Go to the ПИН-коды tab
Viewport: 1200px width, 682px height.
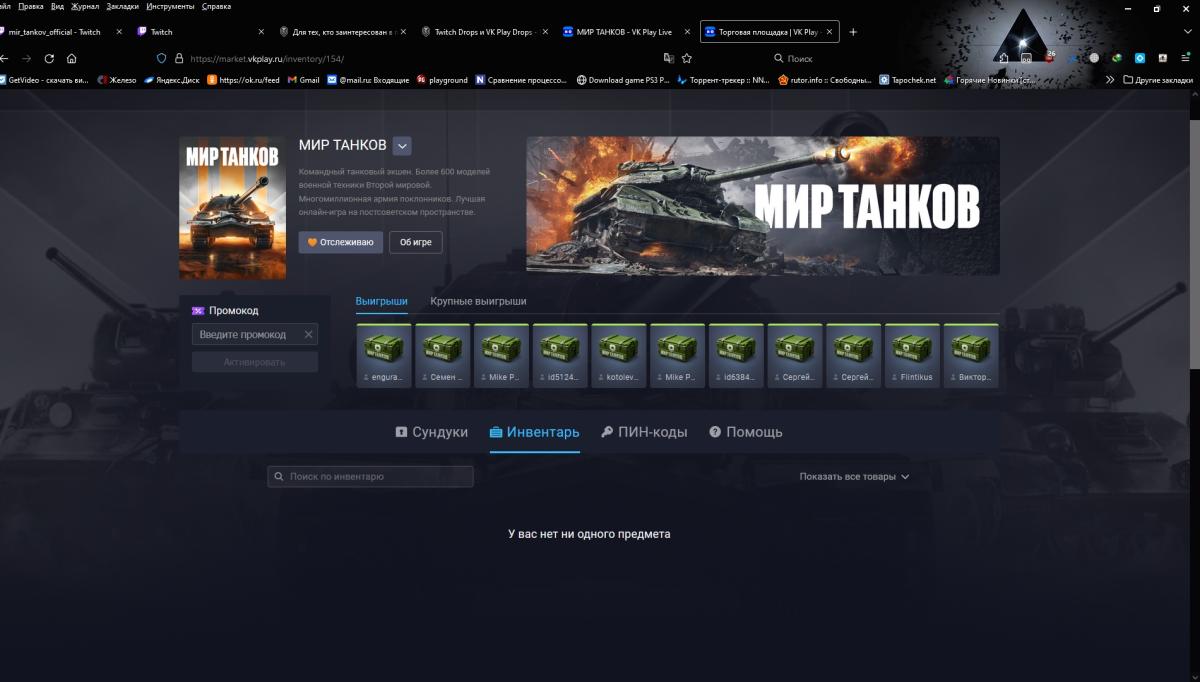644,432
